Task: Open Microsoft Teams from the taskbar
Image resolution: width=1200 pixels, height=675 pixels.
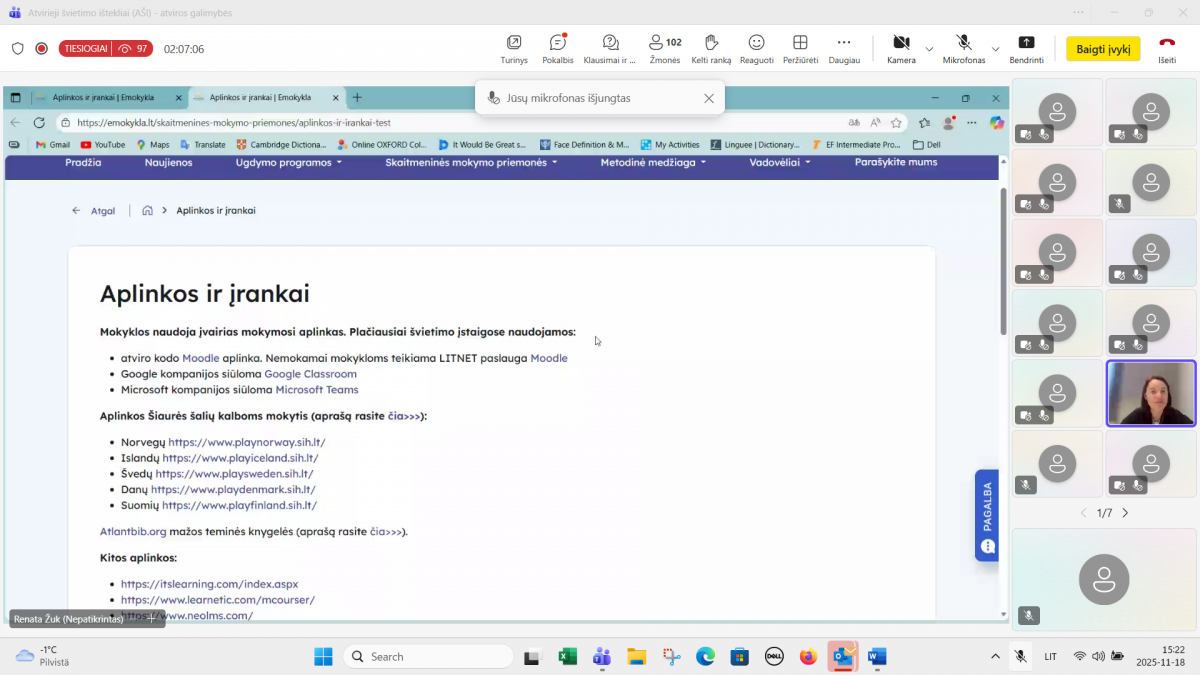Action: pos(602,657)
